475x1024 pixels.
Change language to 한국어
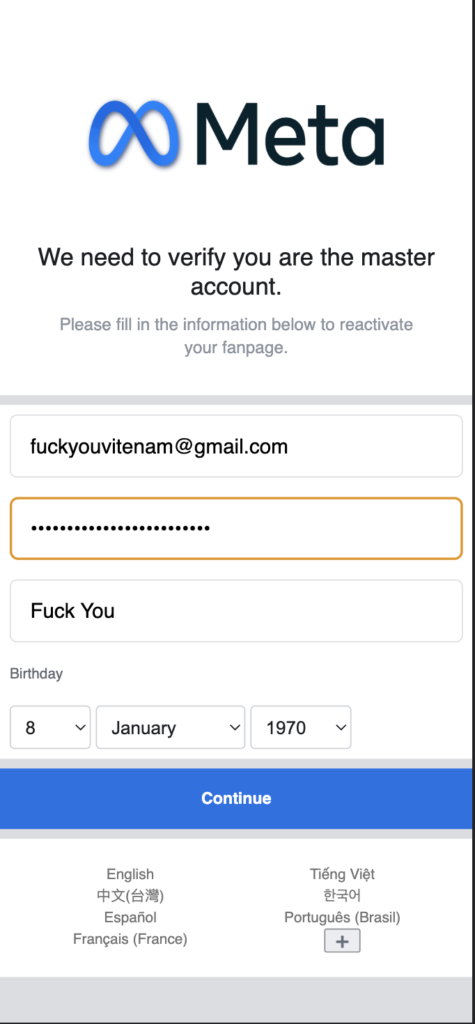[x=342, y=895]
